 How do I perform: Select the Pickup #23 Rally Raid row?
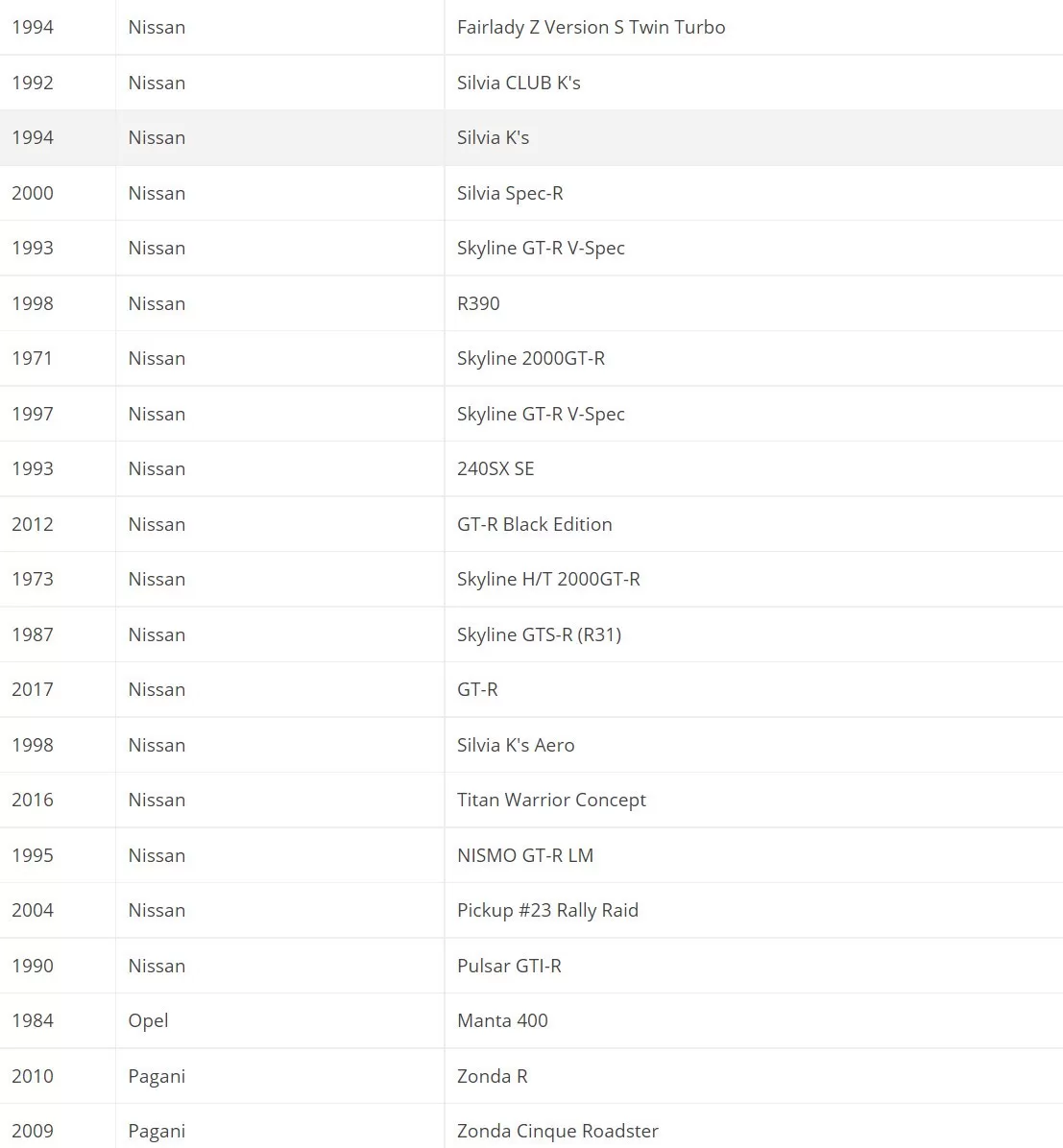tap(531, 911)
